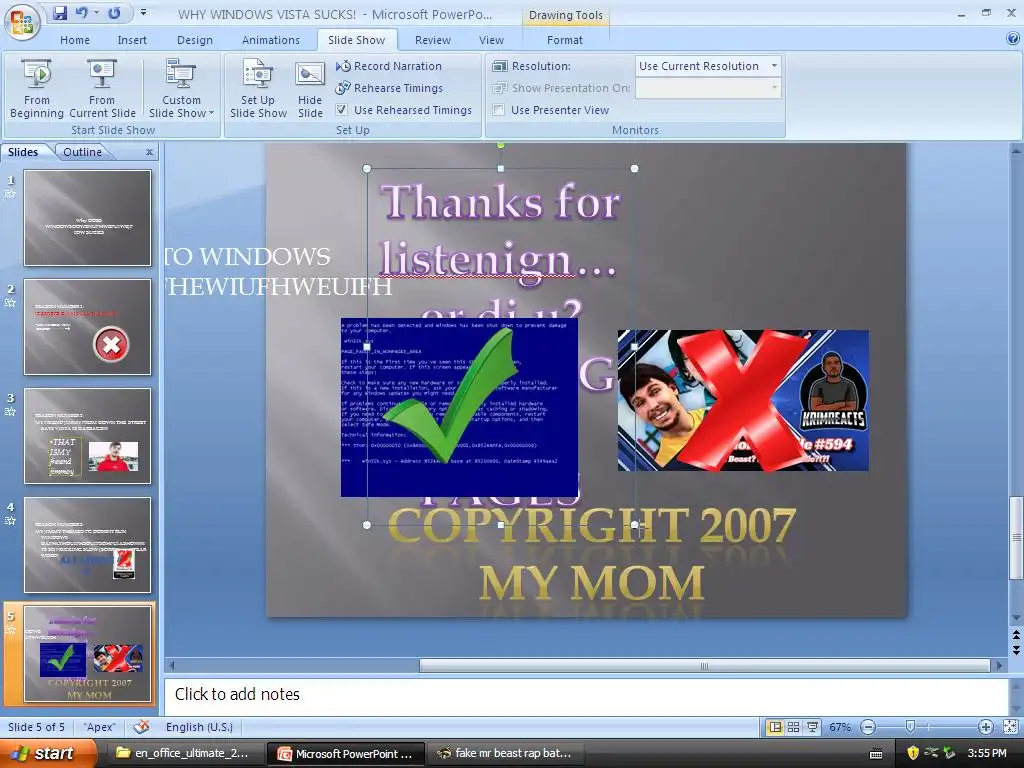This screenshot has height=768, width=1024.
Task: Start slide show From Beginning
Action: [x=37, y=88]
